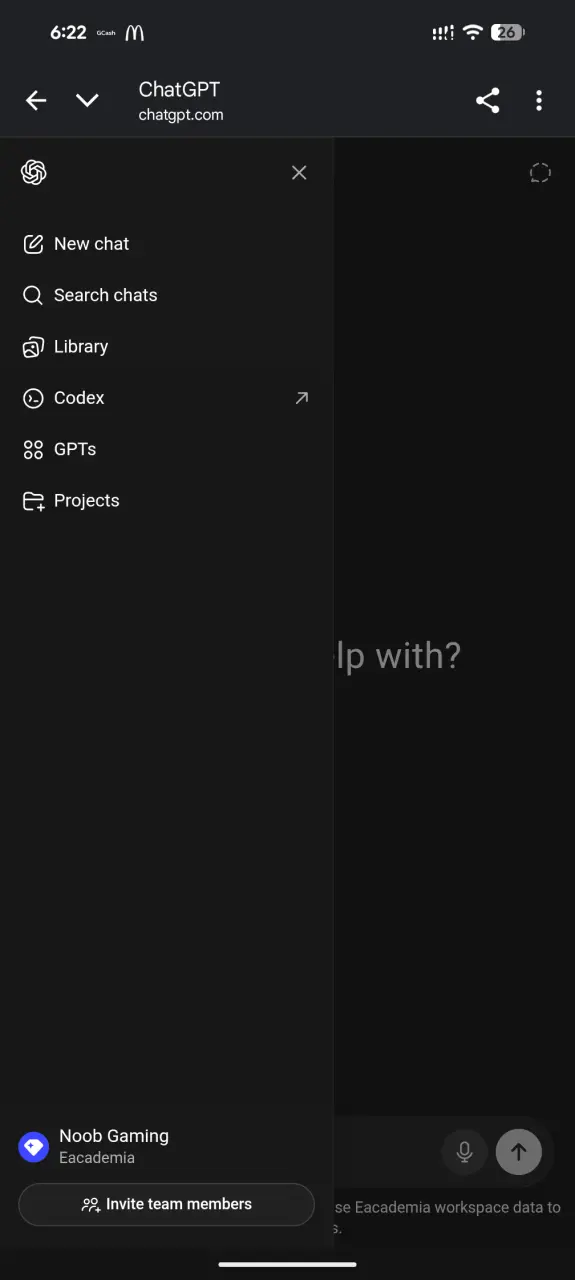Open Search chats
Image resolution: width=575 pixels, height=1280 pixels.
tap(166, 295)
